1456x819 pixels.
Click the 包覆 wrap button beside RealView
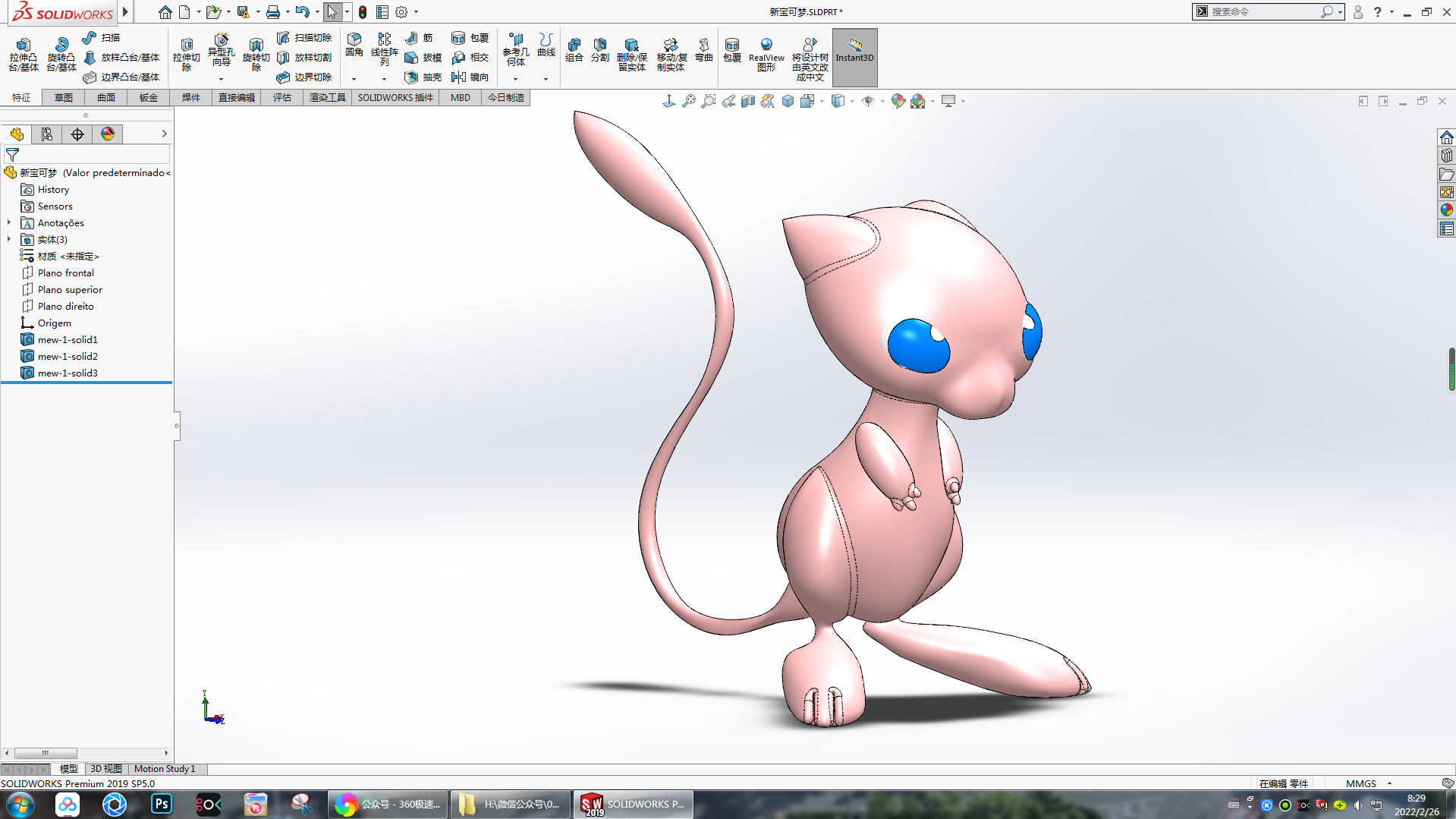(x=732, y=49)
